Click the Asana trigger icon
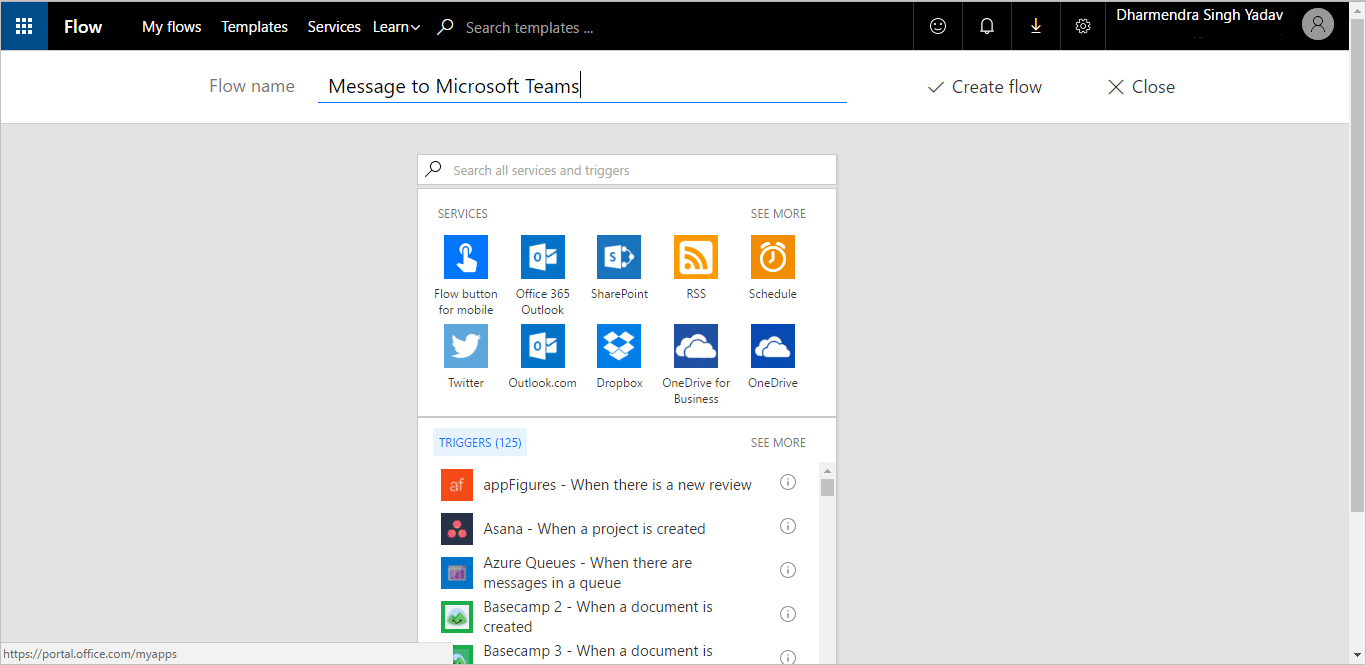This screenshot has height=665, width=1366. coord(457,529)
